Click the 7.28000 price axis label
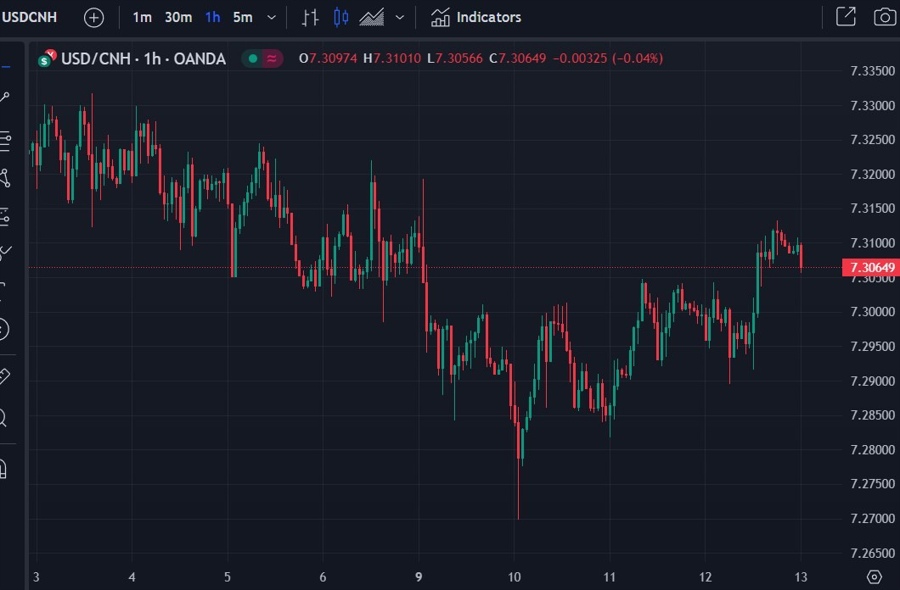The height and width of the screenshot is (590, 900). (872, 450)
